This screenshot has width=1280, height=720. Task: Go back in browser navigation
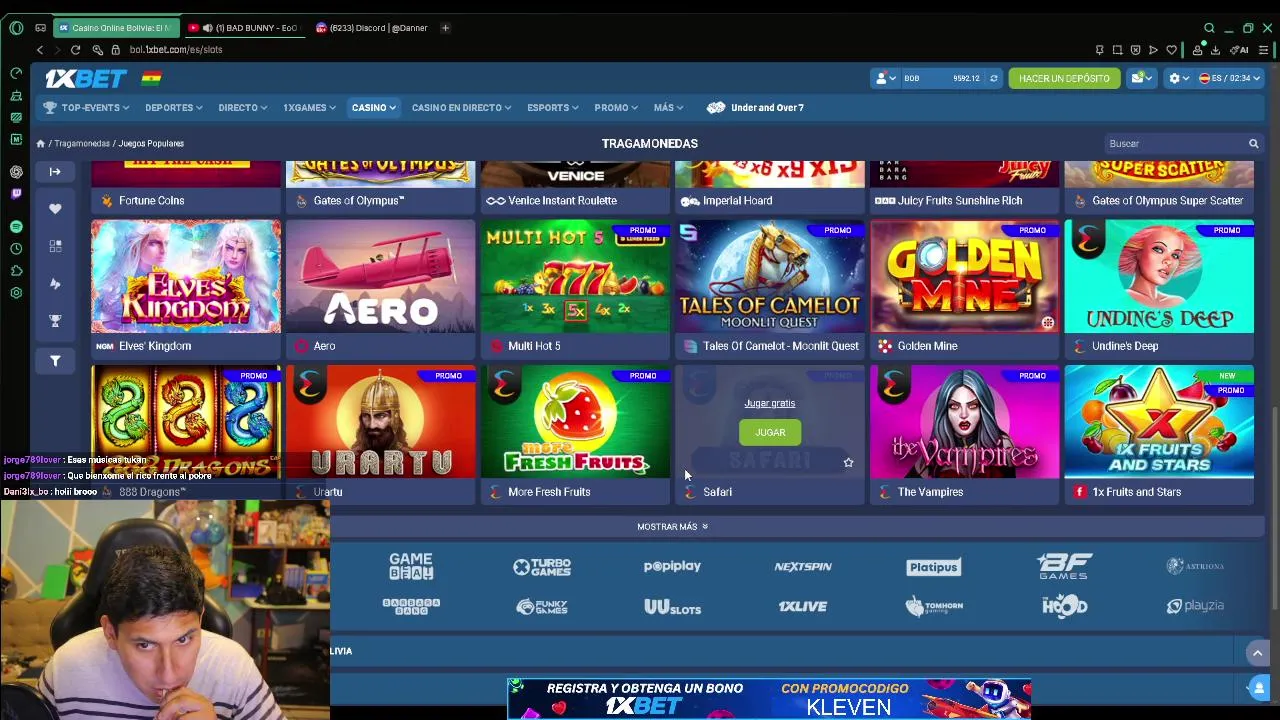(x=40, y=50)
